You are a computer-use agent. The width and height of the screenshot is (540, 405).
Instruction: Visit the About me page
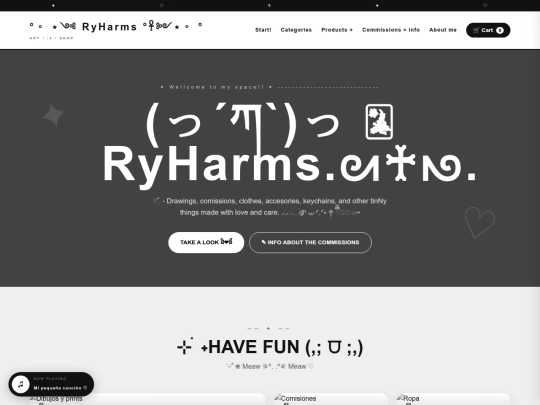pyautogui.click(x=443, y=30)
